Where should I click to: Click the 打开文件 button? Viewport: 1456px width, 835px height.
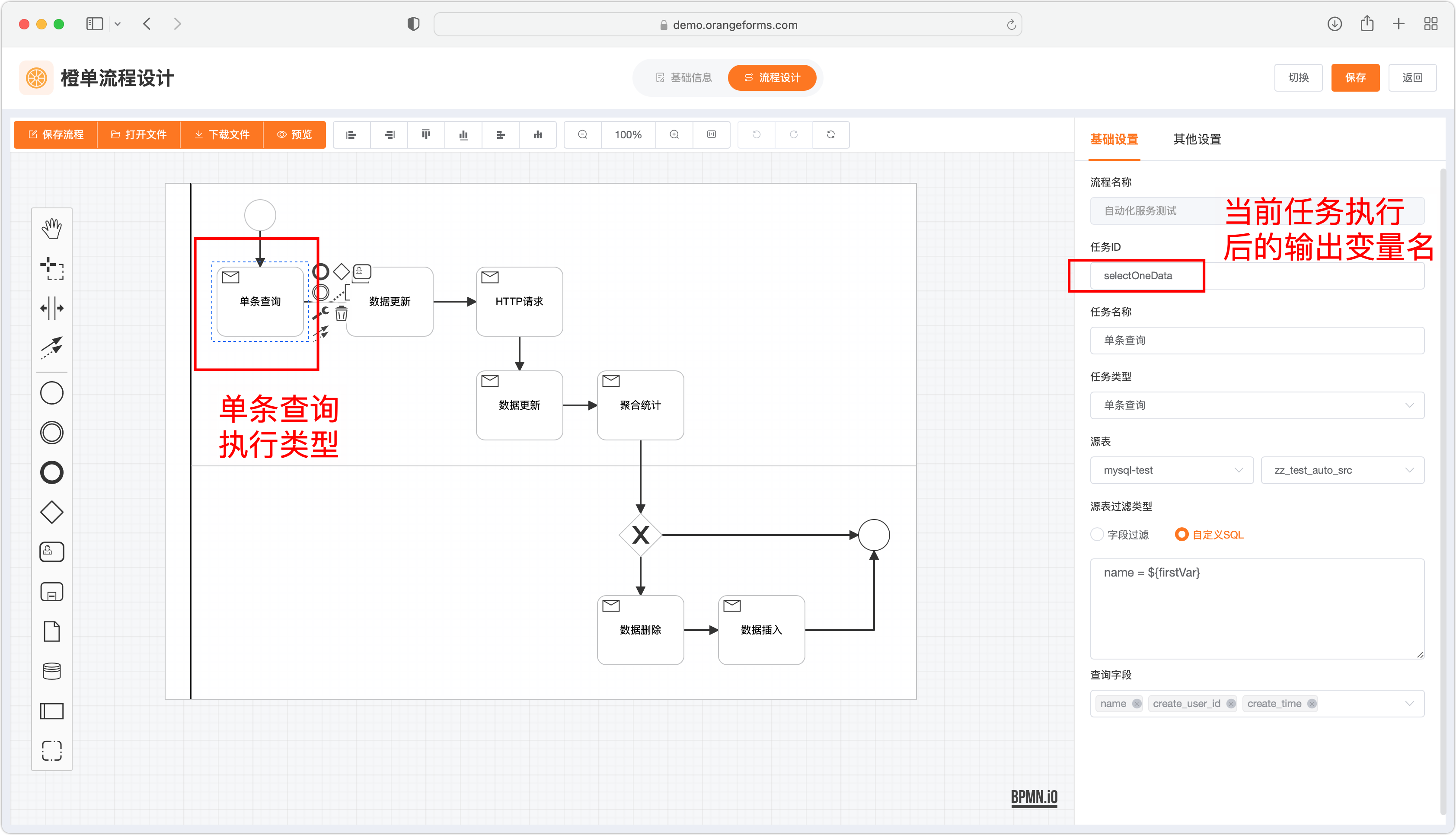[x=139, y=135]
